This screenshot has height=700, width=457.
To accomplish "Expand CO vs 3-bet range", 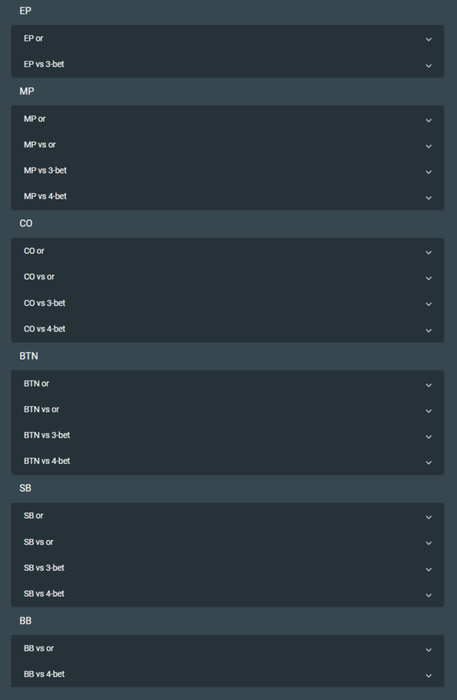I will tap(227, 303).
